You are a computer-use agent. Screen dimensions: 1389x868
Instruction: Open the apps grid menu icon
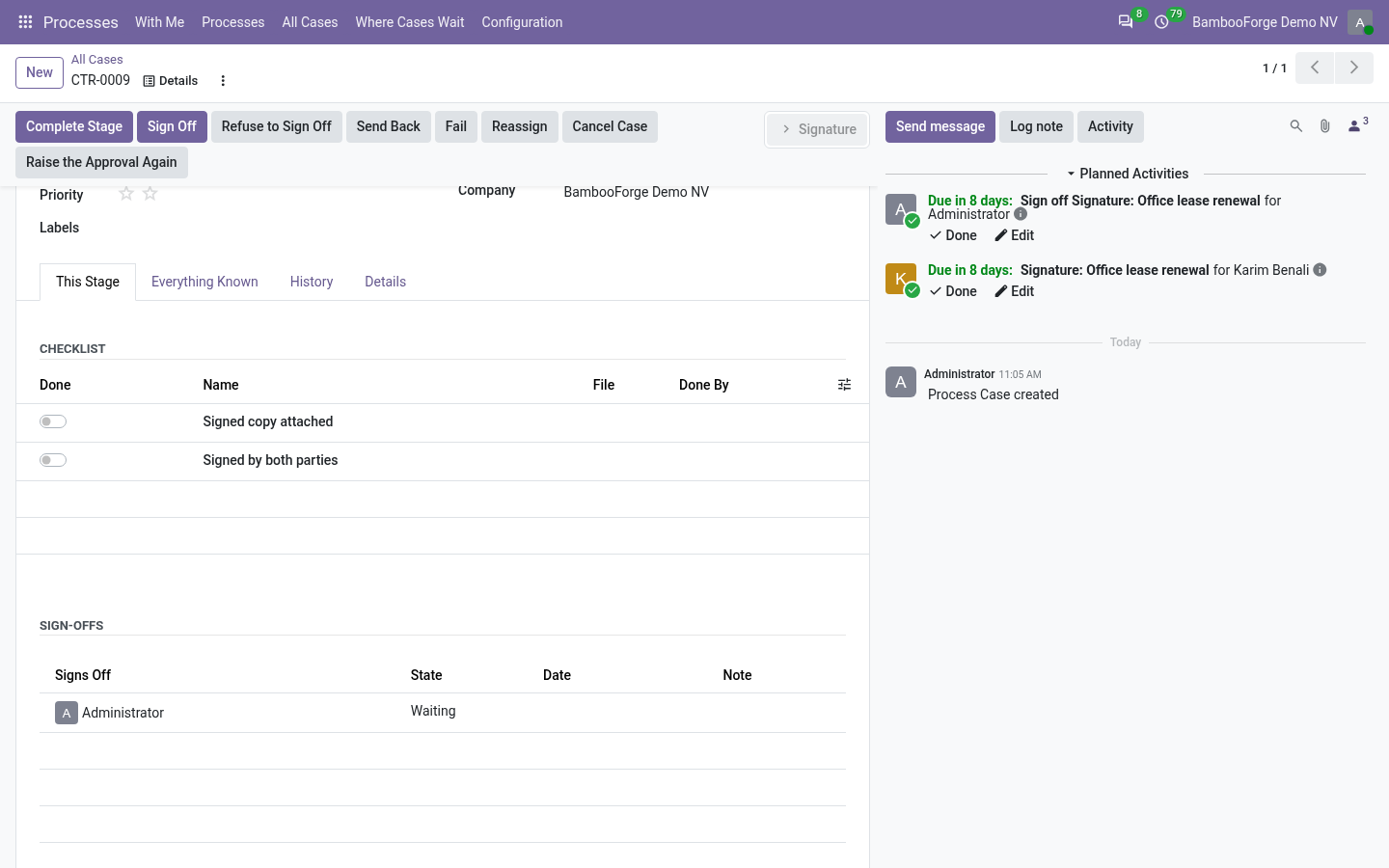pos(26,21)
